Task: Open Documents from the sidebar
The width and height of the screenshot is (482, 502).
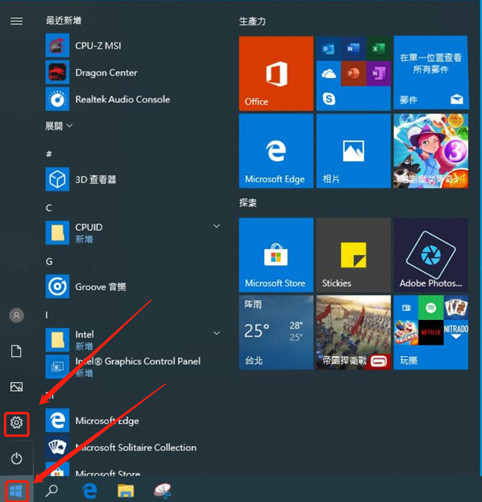Action: pyautogui.click(x=16, y=351)
